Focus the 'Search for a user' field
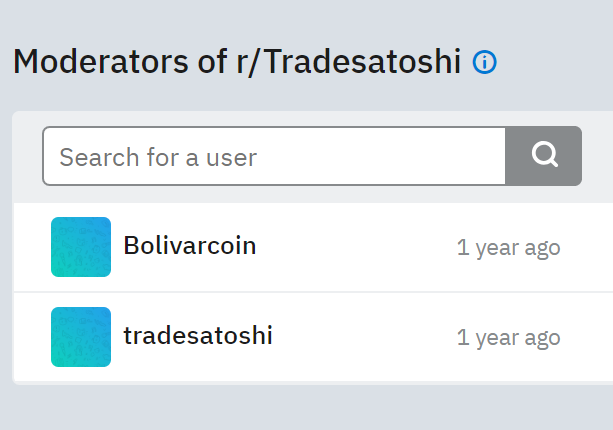This screenshot has width=613, height=430. coord(274,156)
